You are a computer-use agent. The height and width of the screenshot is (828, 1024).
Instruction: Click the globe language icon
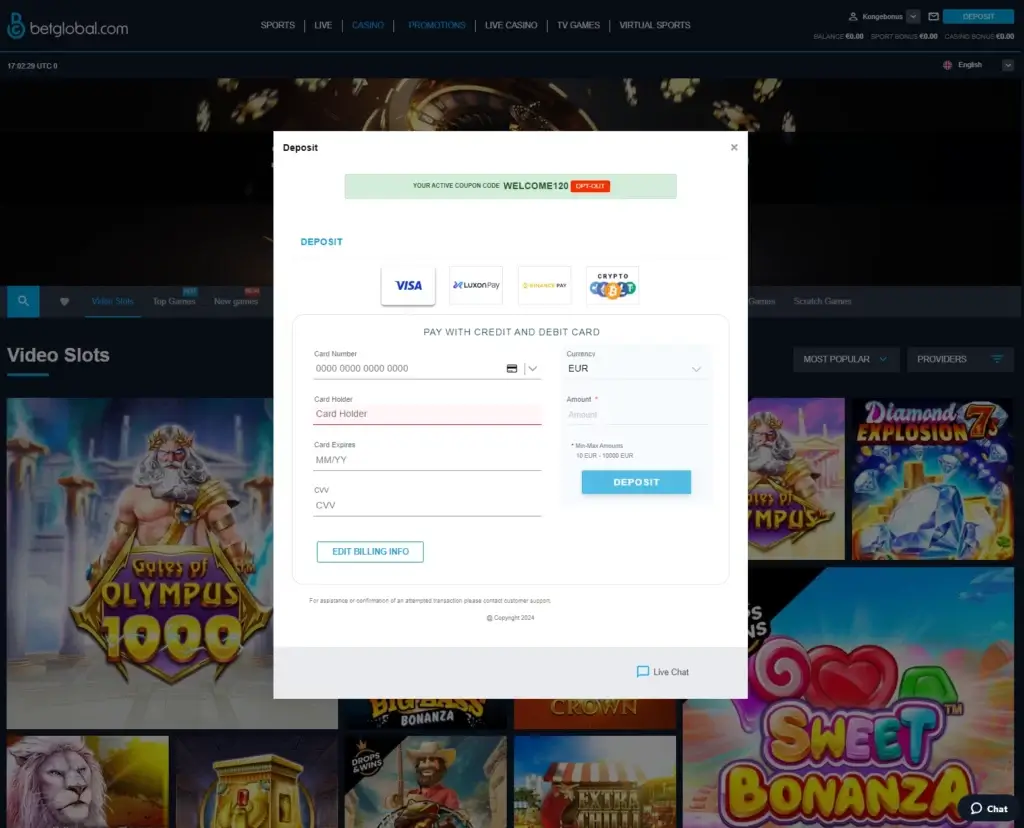click(x=948, y=65)
